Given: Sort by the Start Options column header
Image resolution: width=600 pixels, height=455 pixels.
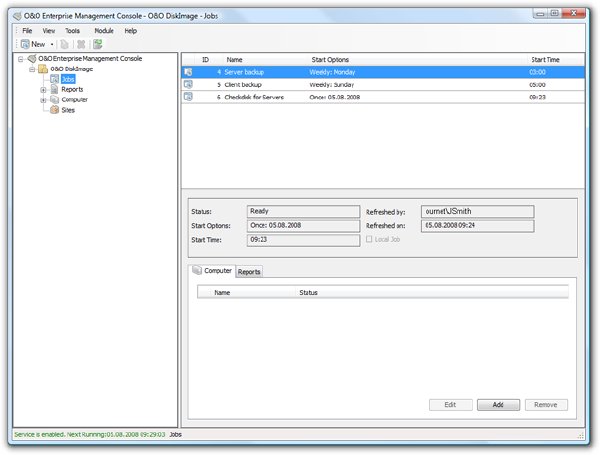Looking at the screenshot, I should pos(330,60).
